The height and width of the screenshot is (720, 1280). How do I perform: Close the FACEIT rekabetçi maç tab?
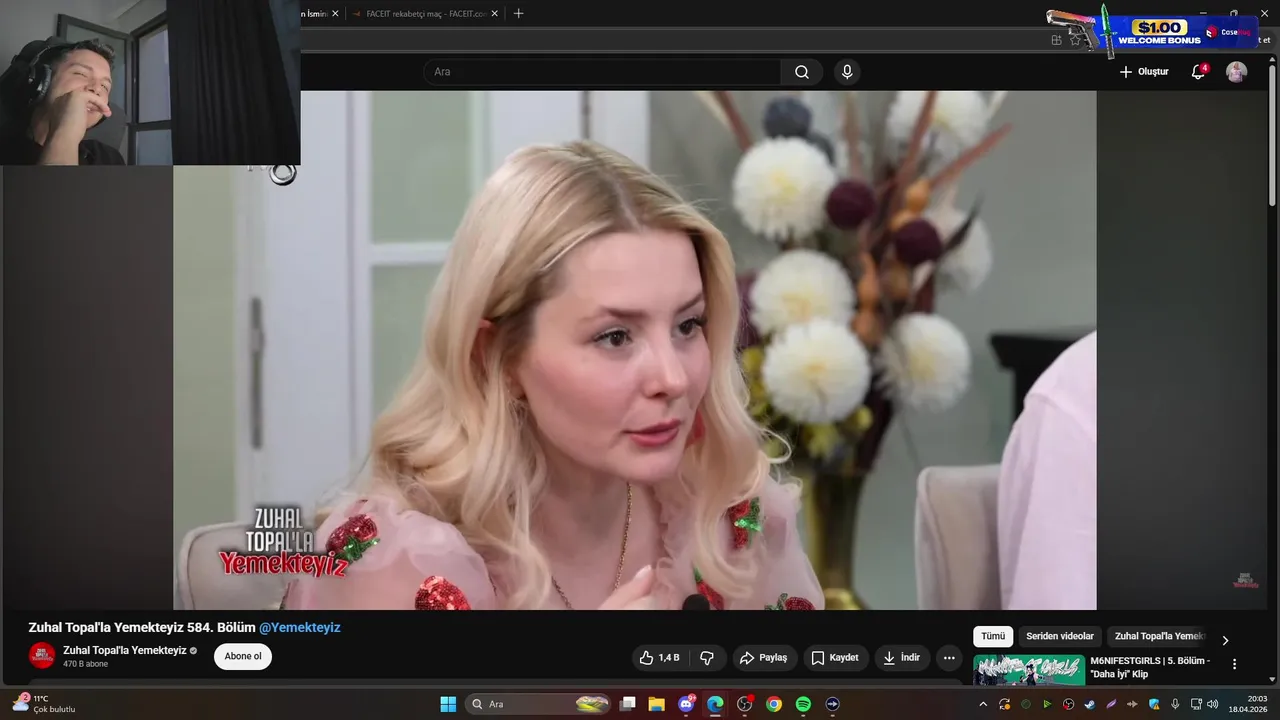coord(494,14)
